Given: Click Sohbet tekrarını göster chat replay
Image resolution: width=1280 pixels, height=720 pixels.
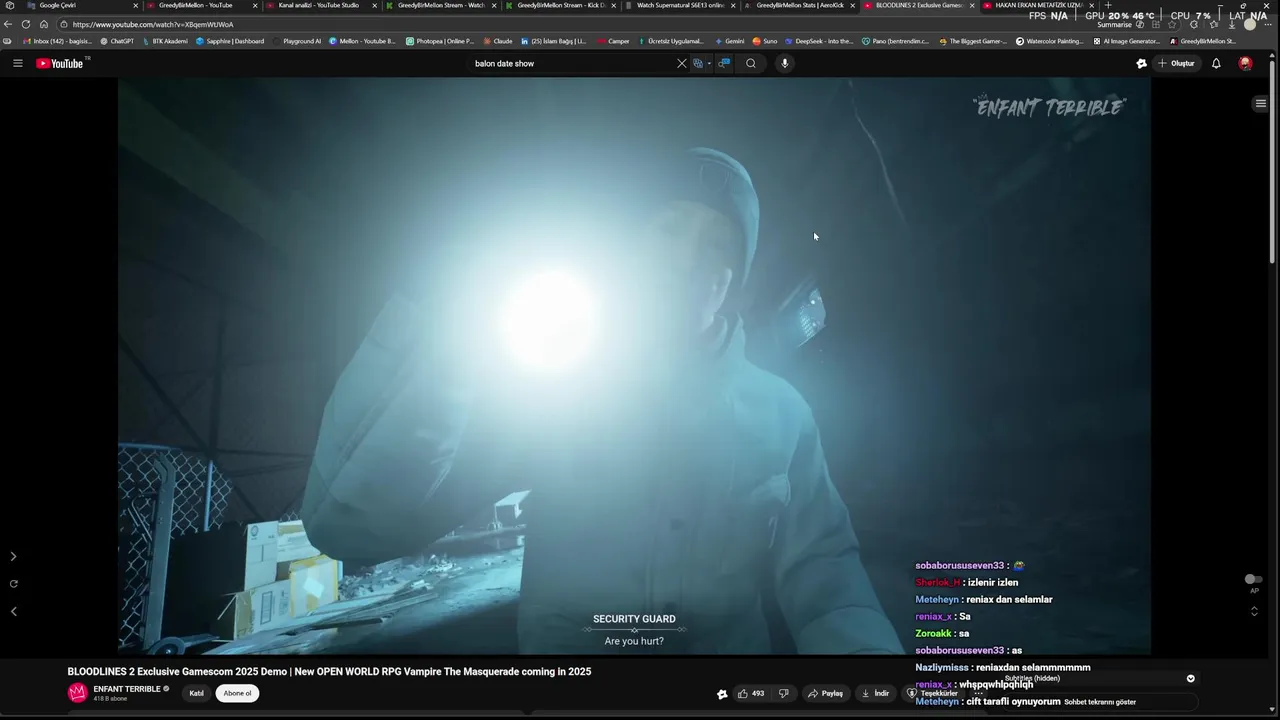Looking at the screenshot, I should pos(1100,702).
